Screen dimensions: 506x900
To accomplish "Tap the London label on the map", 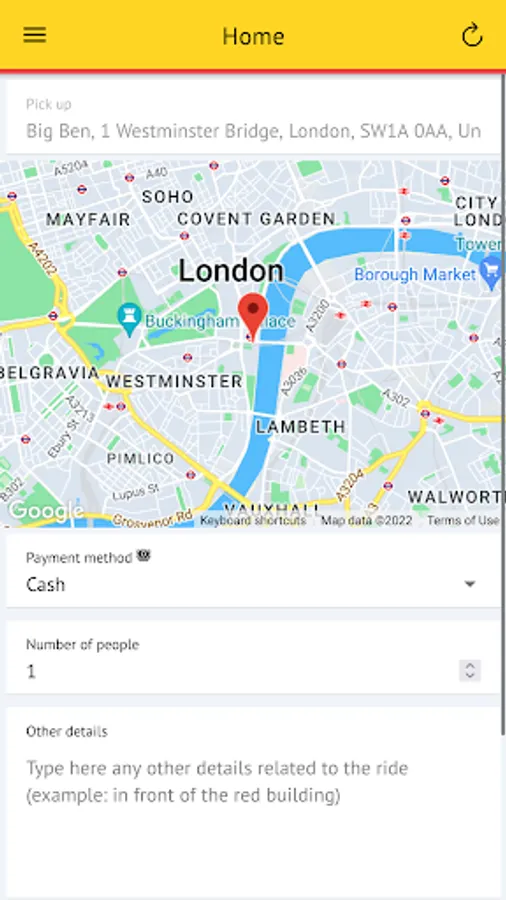I will tap(231, 270).
